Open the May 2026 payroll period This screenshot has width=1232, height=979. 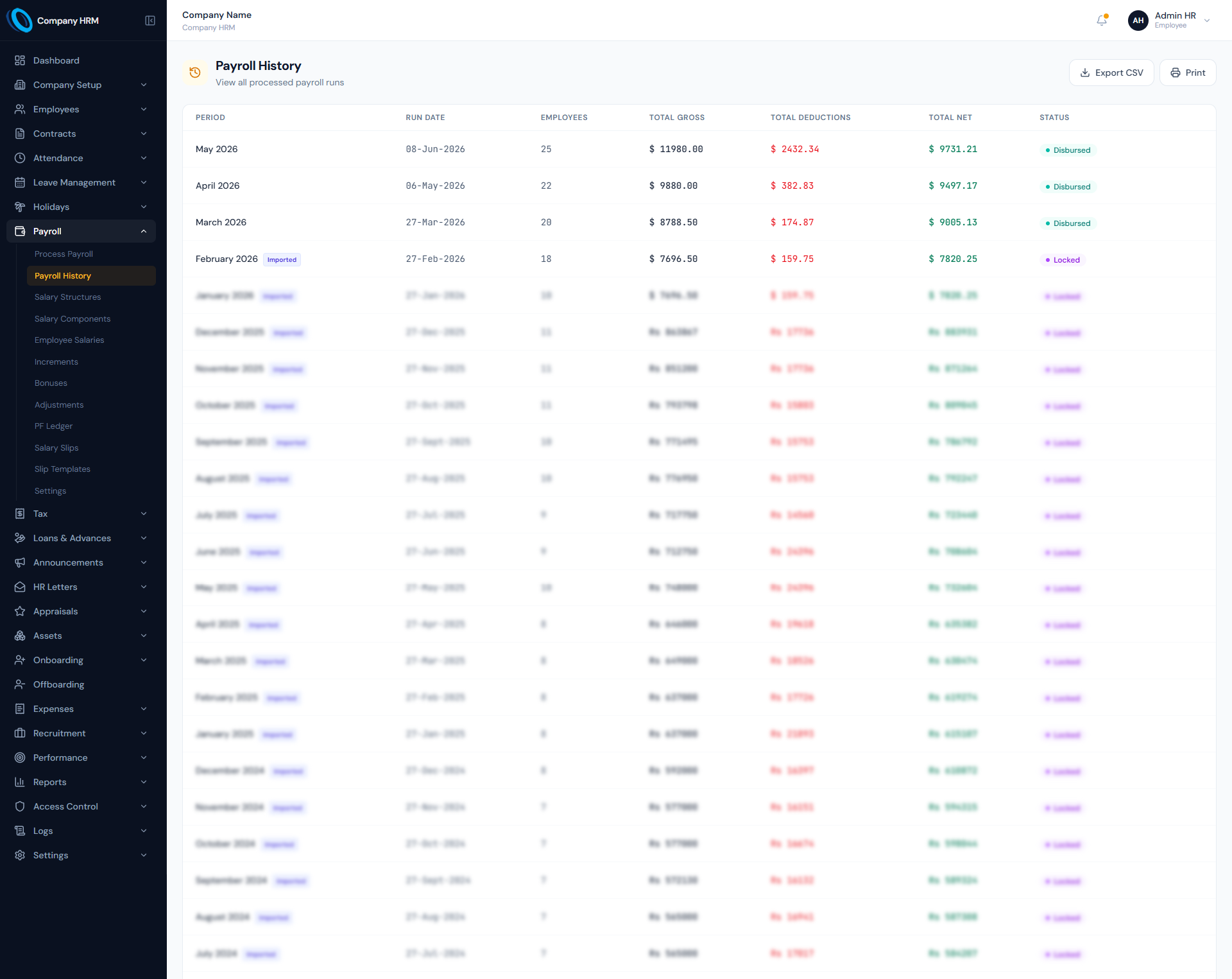[x=216, y=149]
